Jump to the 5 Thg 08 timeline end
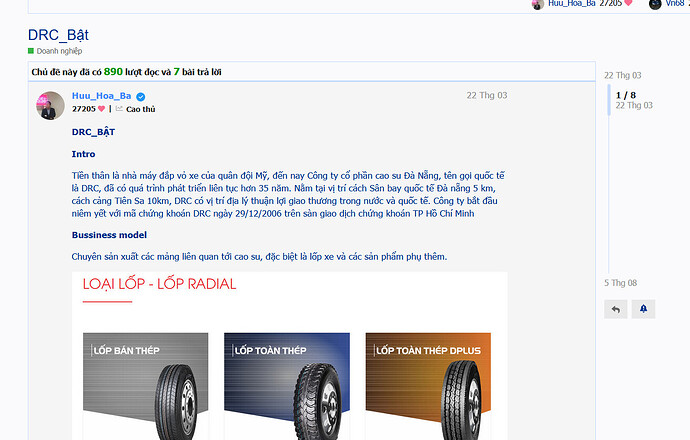 coord(620,283)
